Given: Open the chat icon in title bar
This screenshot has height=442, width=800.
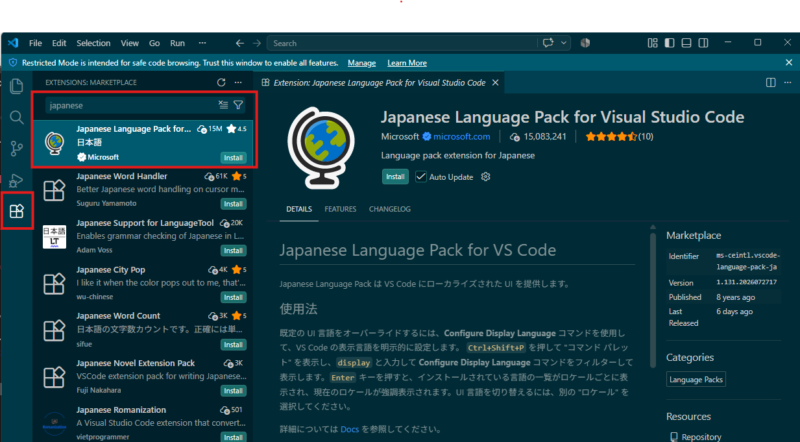Looking at the screenshot, I should [x=548, y=43].
